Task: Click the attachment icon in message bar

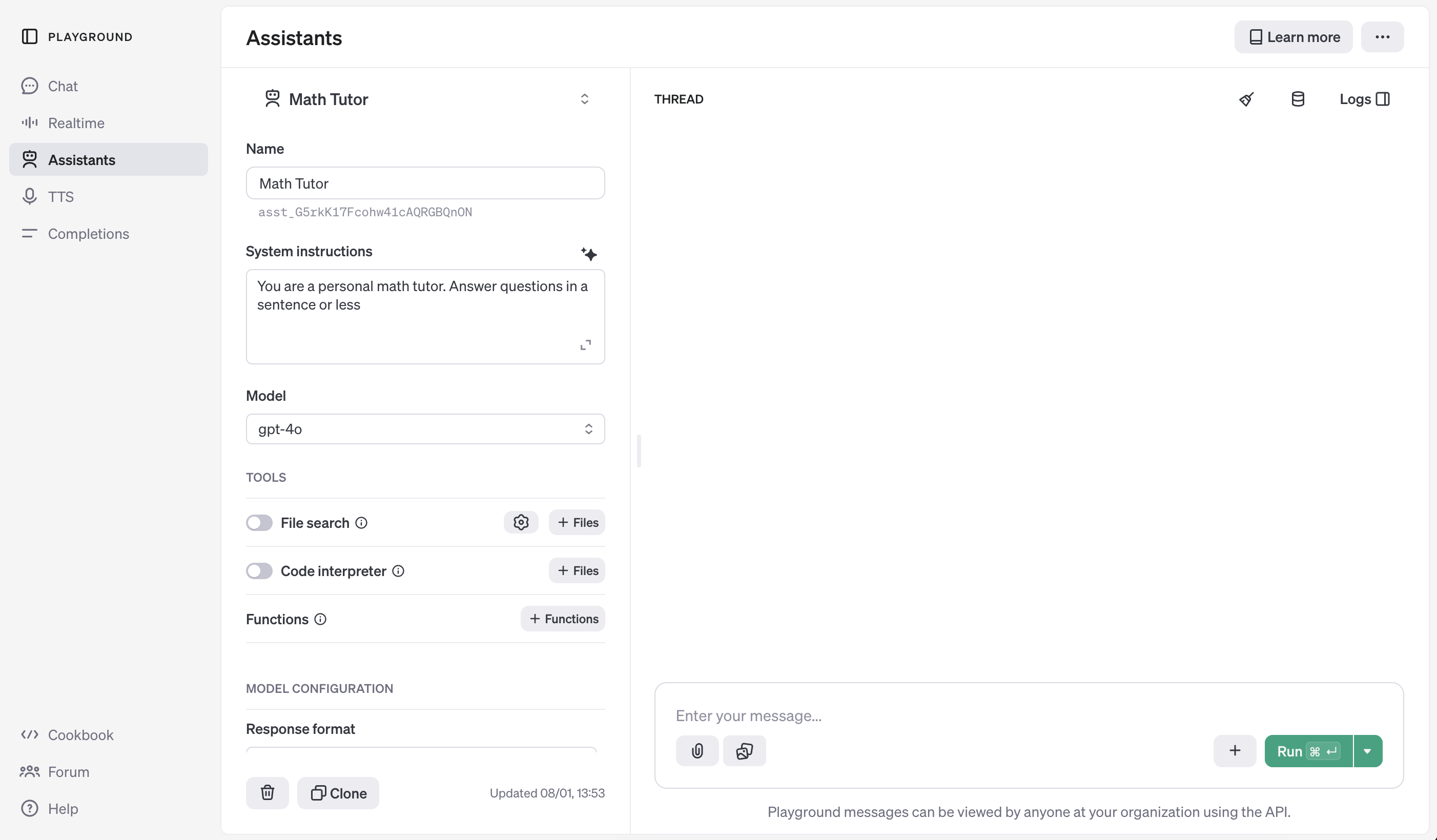Action: coord(697,751)
